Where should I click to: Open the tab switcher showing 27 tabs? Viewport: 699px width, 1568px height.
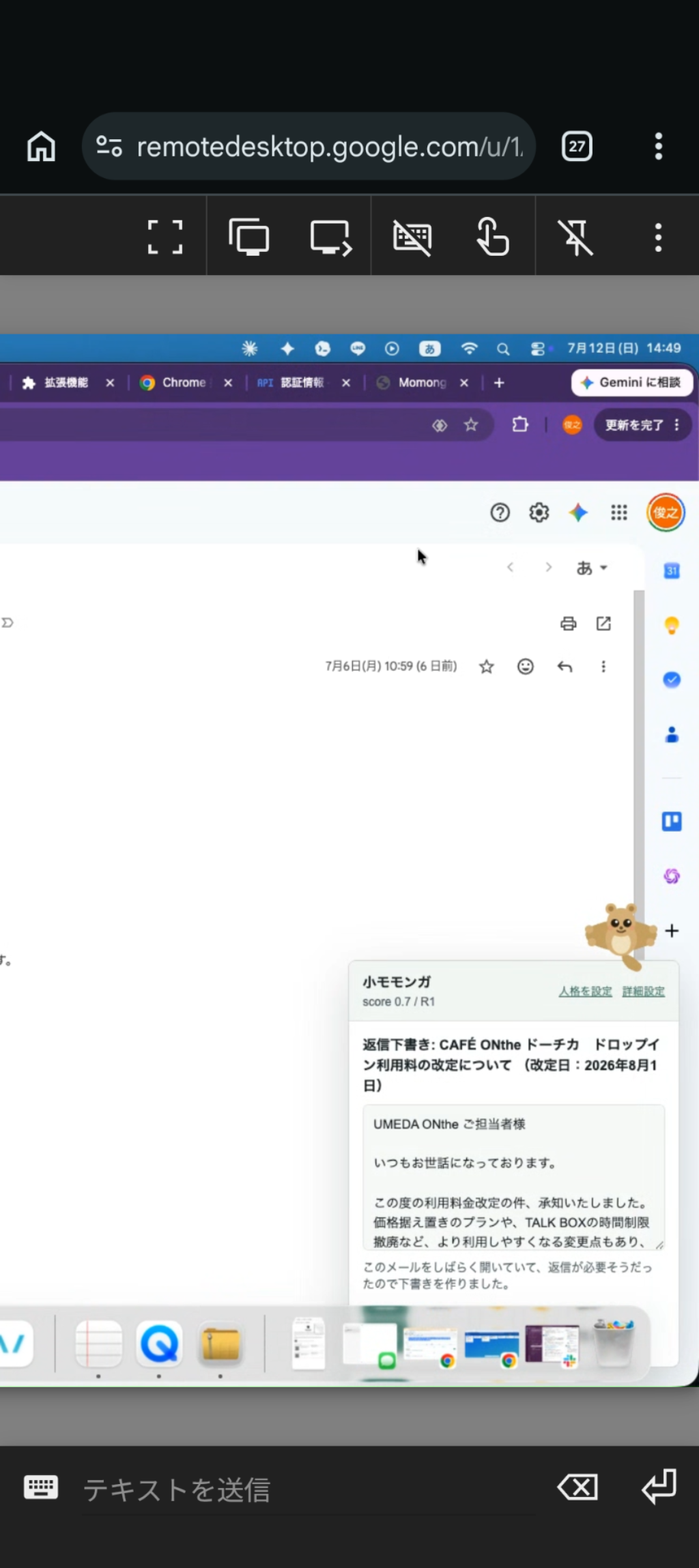click(x=577, y=146)
